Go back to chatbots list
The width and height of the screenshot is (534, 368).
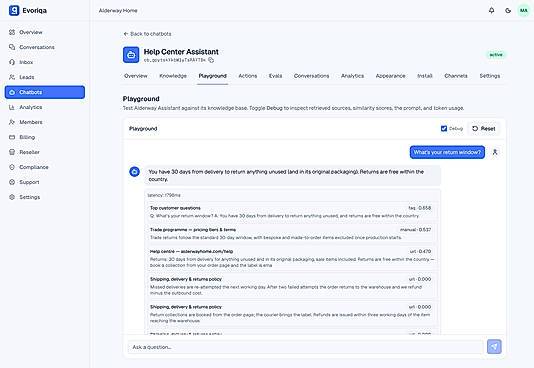(147, 34)
